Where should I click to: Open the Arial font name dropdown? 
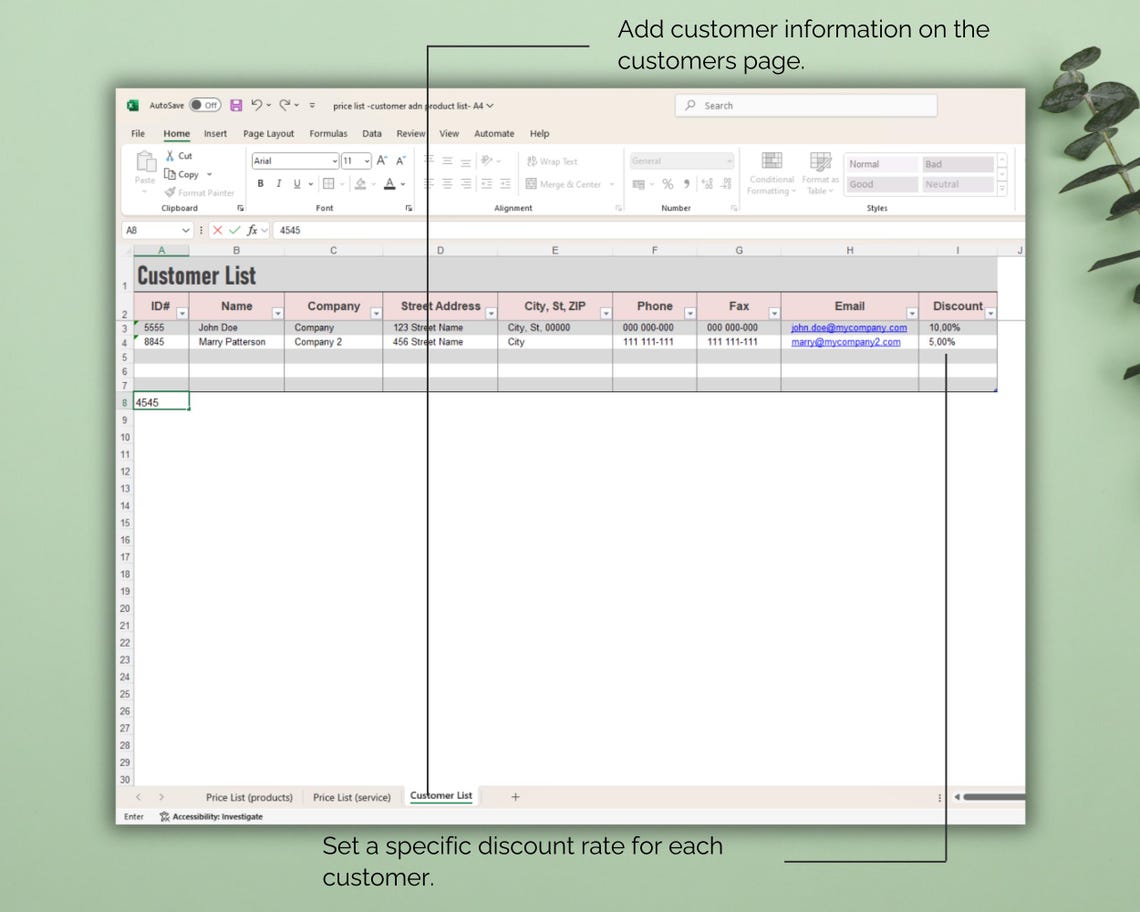pyautogui.click(x=334, y=161)
